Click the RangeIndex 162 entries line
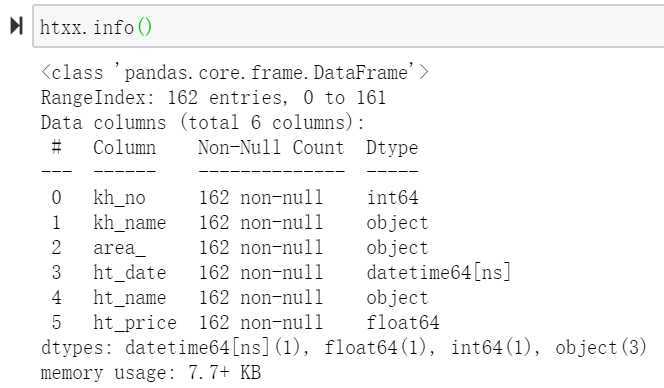 213,97
